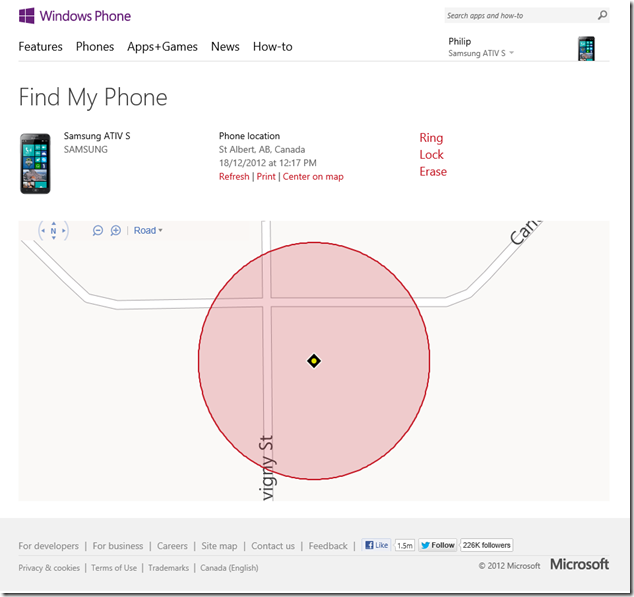
Task: Zoom in the map
Action: coord(115,230)
